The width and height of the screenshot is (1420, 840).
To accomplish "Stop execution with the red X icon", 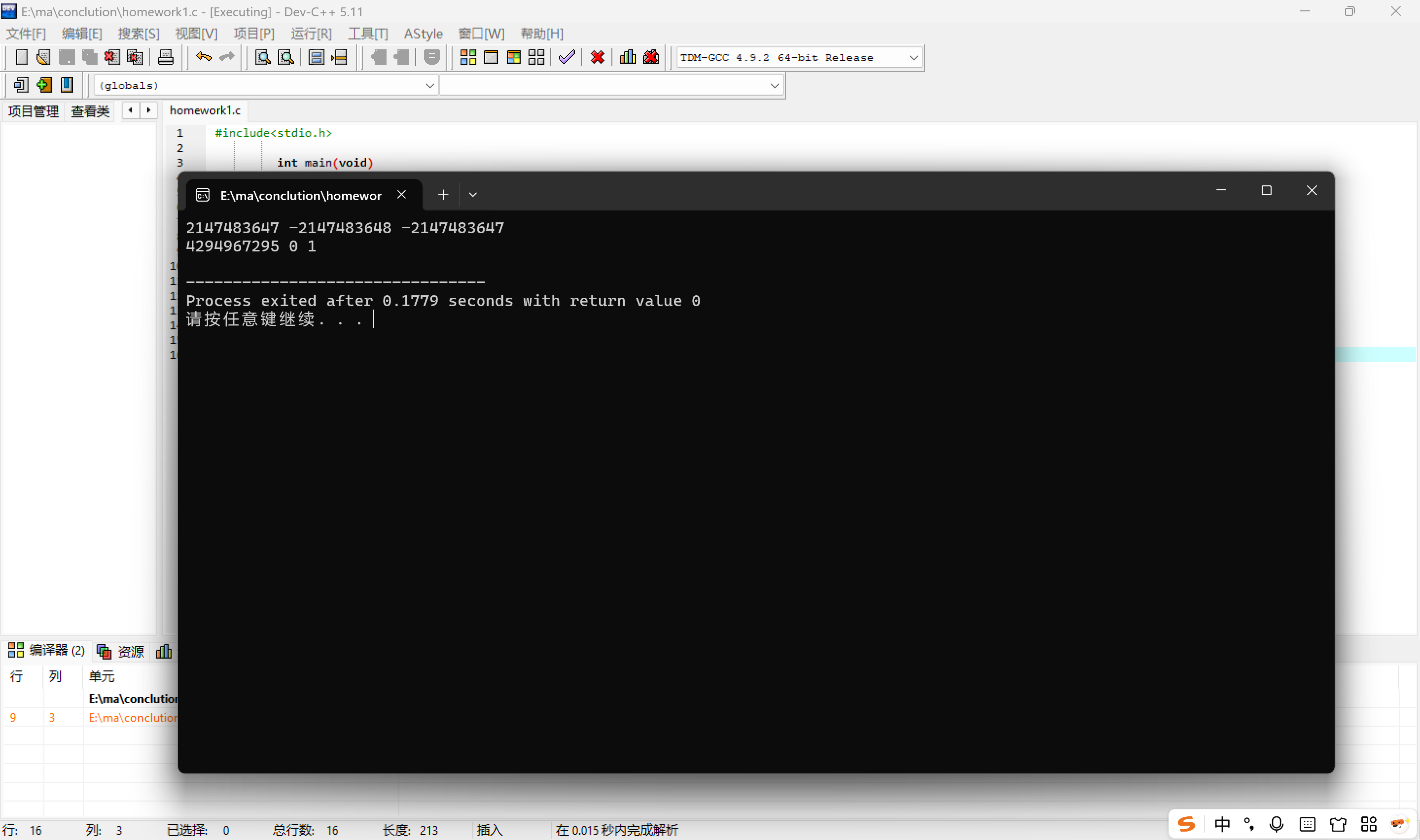I will click(x=598, y=57).
